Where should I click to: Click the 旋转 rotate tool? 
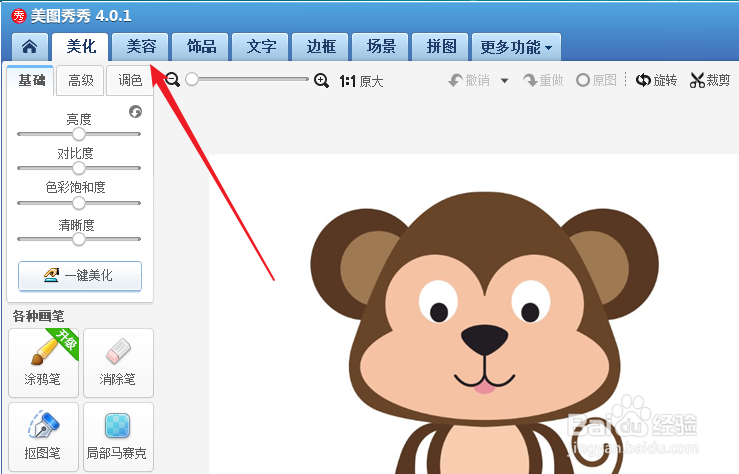pyautogui.click(x=657, y=81)
